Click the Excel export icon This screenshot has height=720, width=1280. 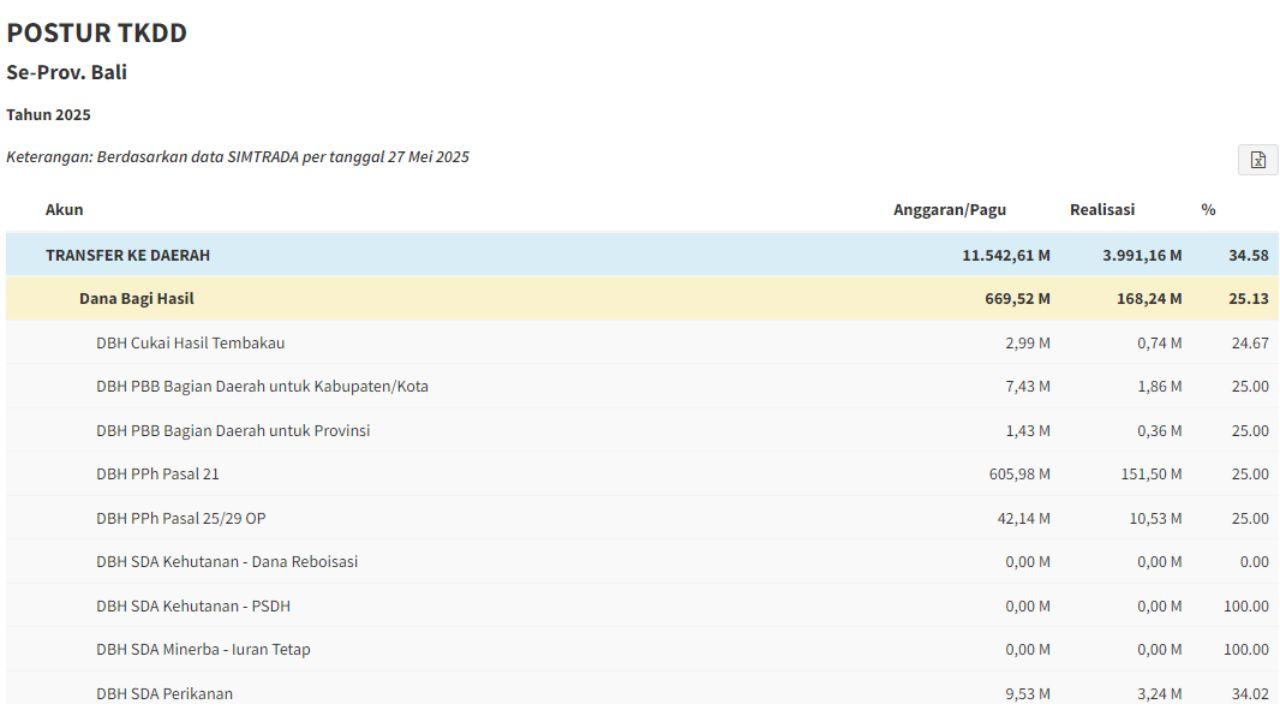tap(1258, 160)
